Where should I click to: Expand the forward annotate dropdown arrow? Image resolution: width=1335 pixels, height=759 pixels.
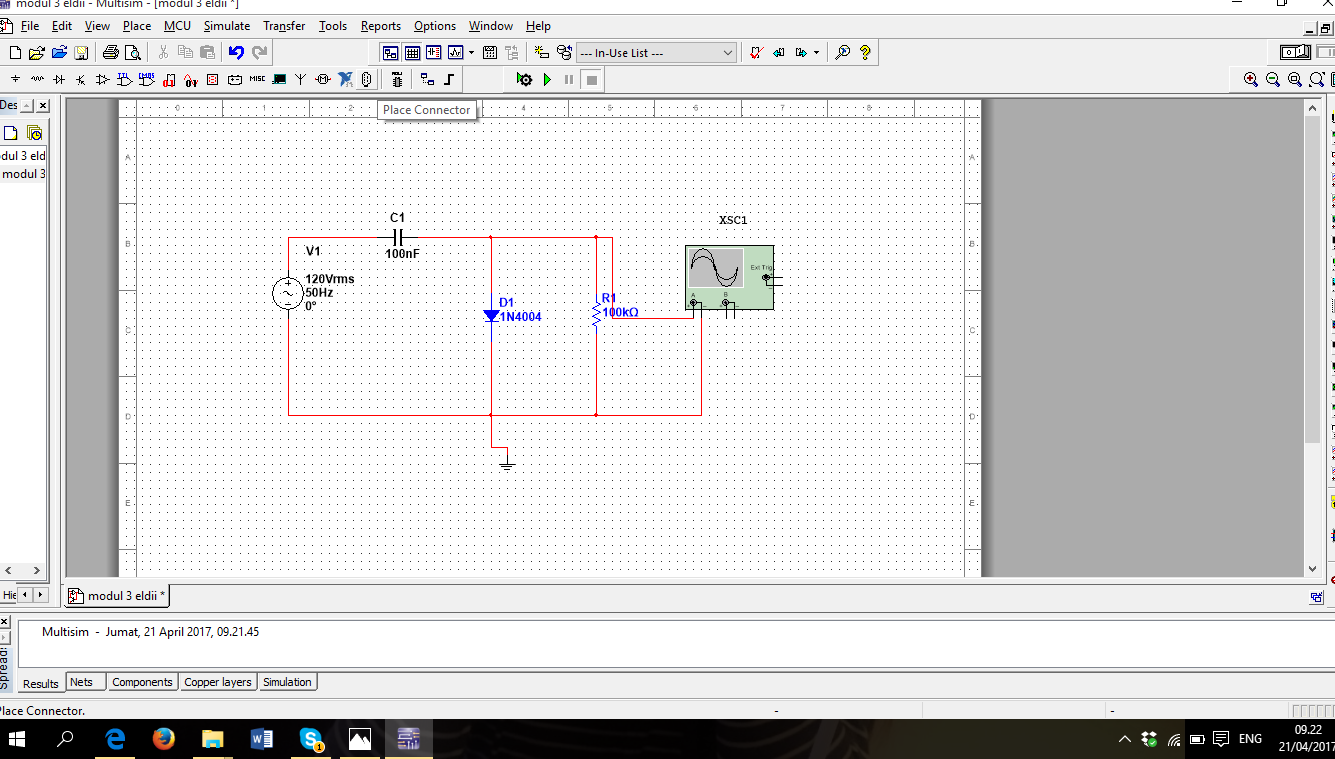click(817, 53)
